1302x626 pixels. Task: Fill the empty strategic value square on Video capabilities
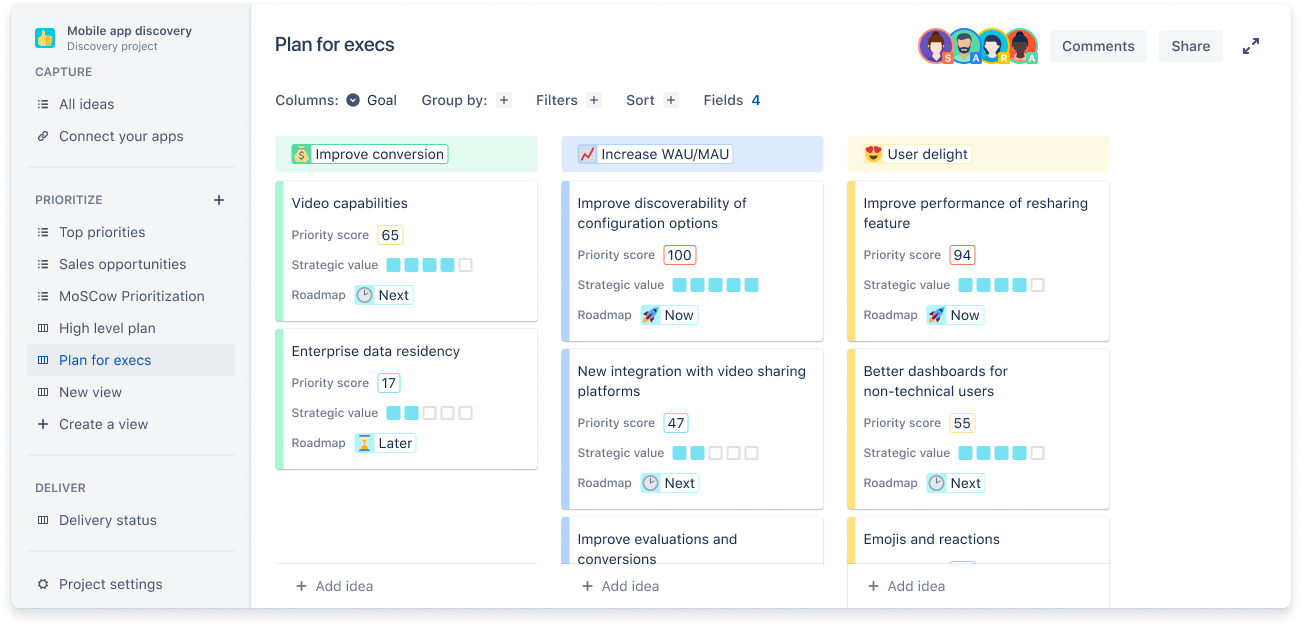(465, 264)
